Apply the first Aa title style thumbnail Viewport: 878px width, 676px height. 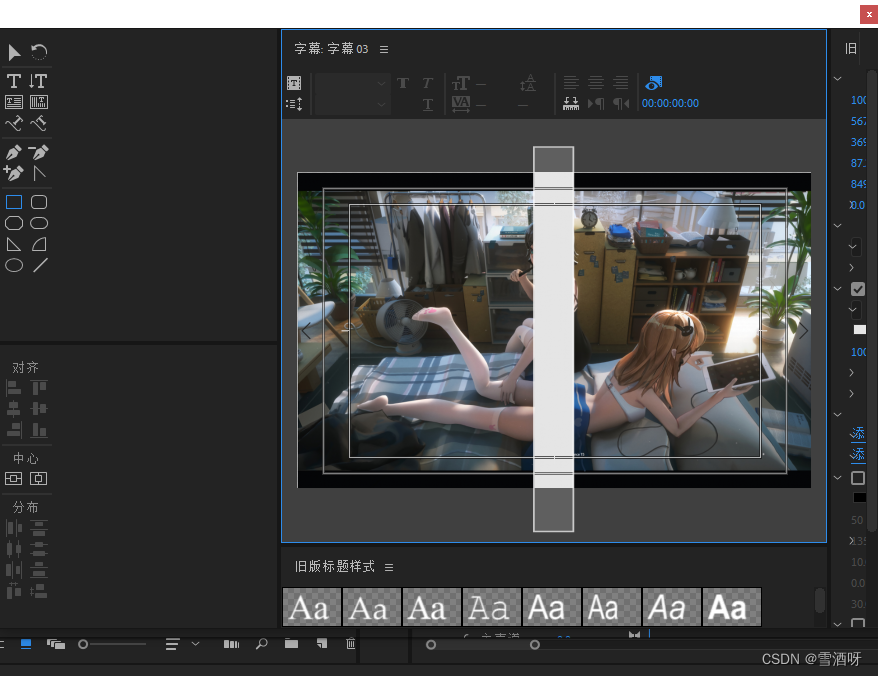311,607
